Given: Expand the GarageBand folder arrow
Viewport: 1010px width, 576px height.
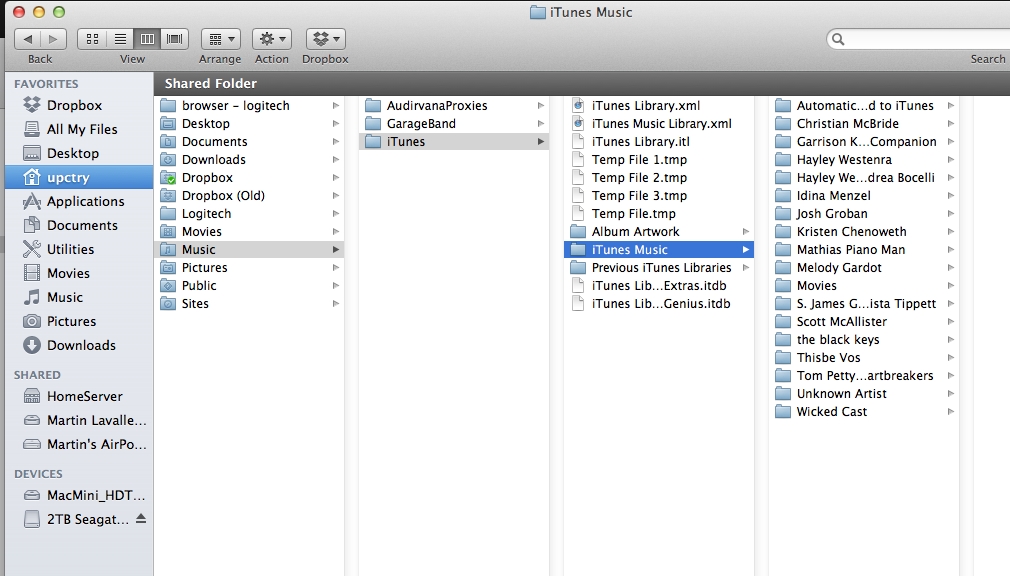Looking at the screenshot, I should (x=540, y=124).
